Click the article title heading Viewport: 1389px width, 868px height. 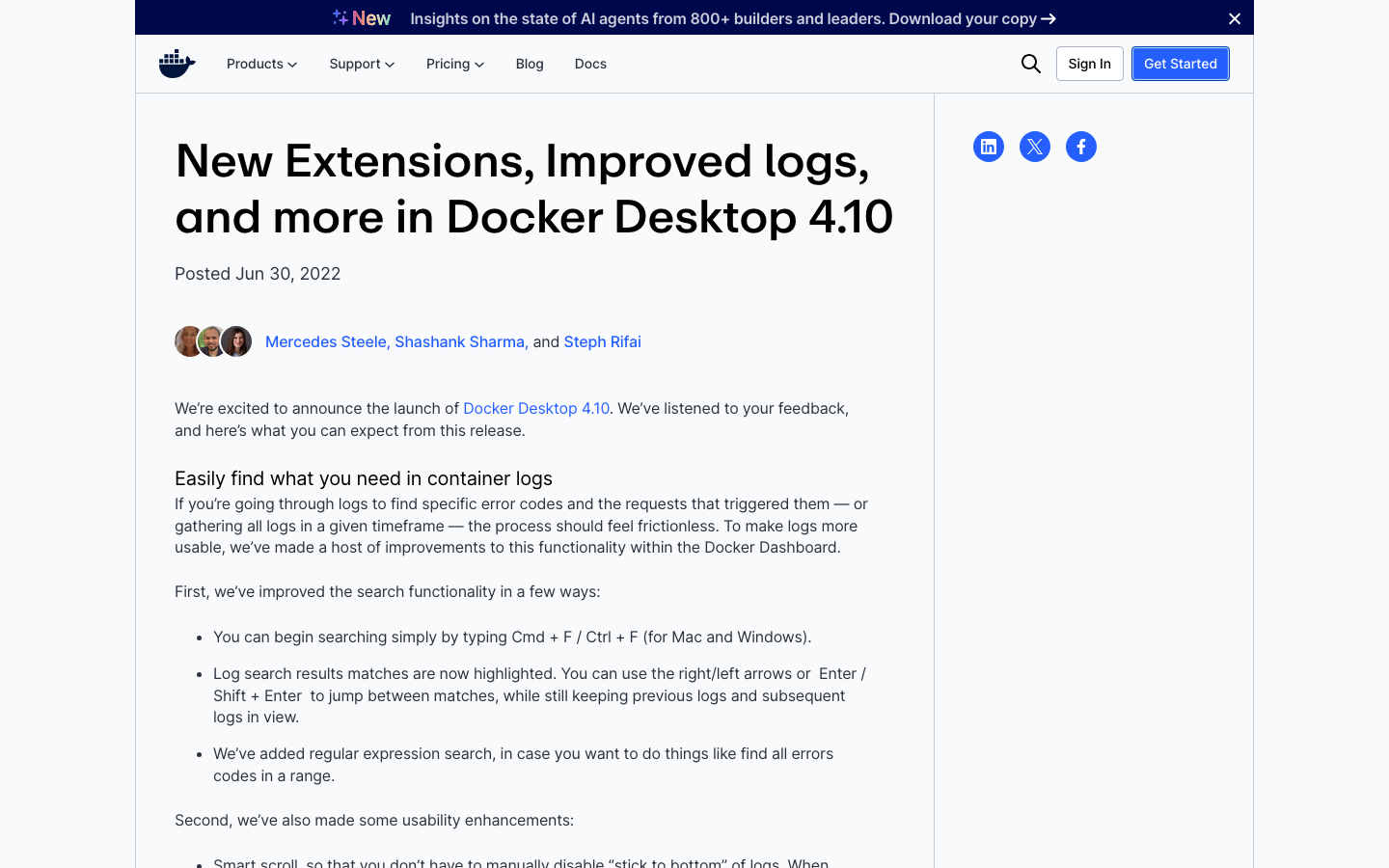[534, 188]
